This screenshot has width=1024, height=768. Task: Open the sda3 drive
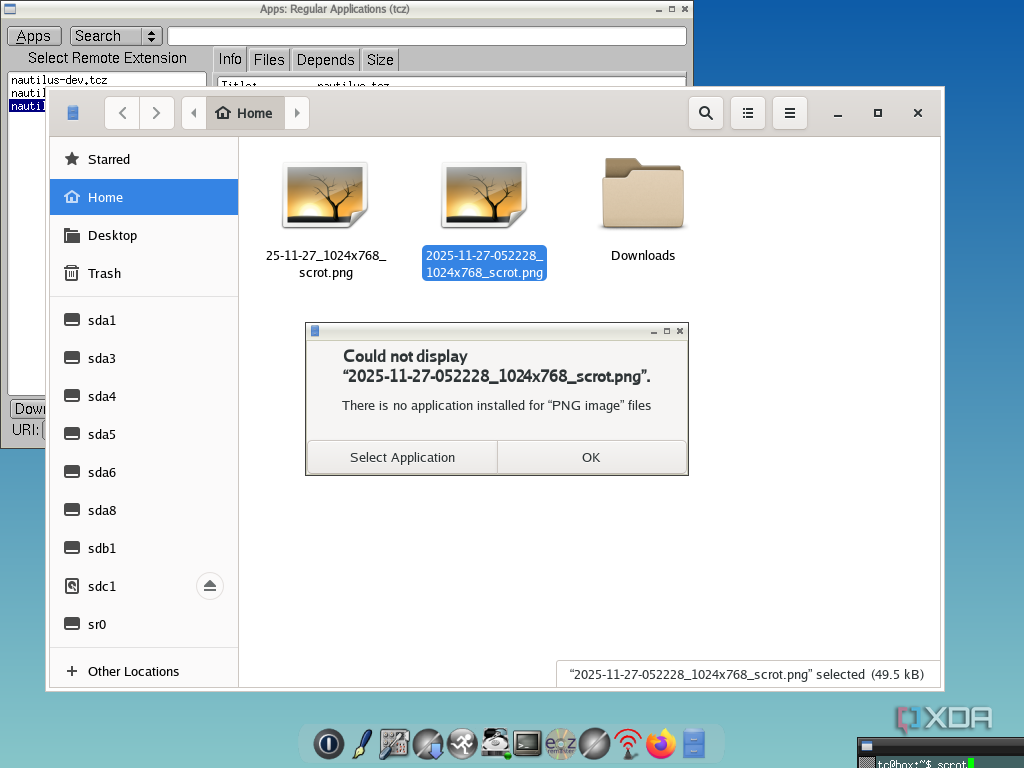click(x=144, y=358)
